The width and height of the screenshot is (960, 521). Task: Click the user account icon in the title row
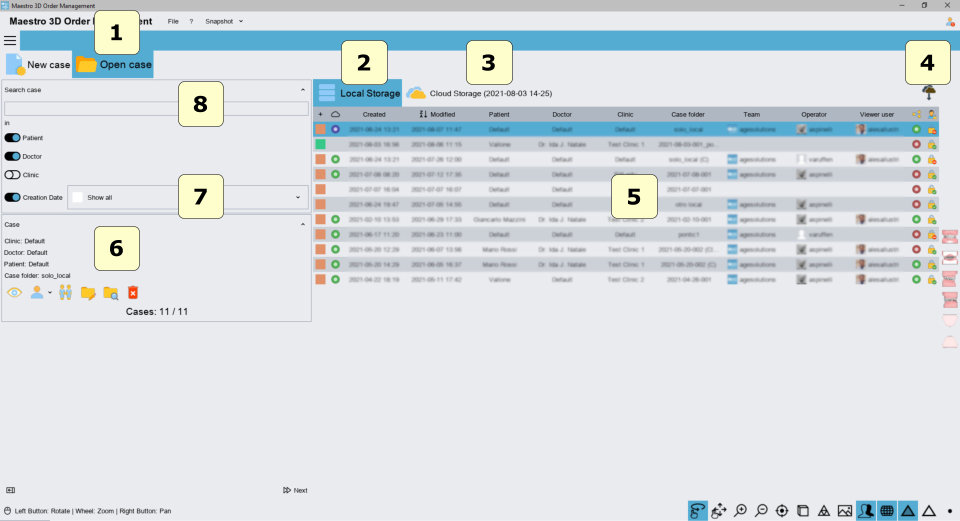pos(950,21)
